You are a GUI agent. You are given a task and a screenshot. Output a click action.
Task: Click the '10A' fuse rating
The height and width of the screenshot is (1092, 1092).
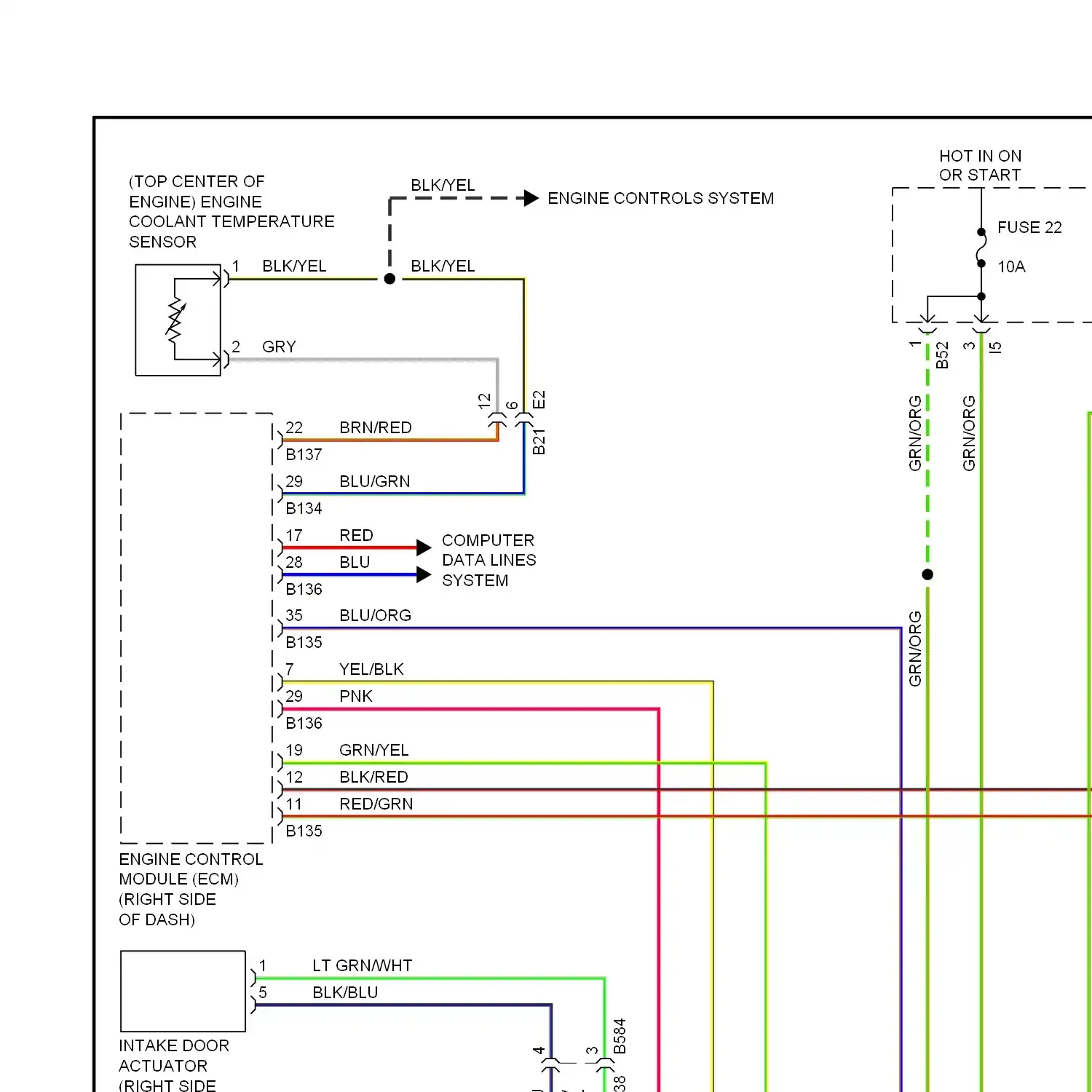tap(1011, 266)
